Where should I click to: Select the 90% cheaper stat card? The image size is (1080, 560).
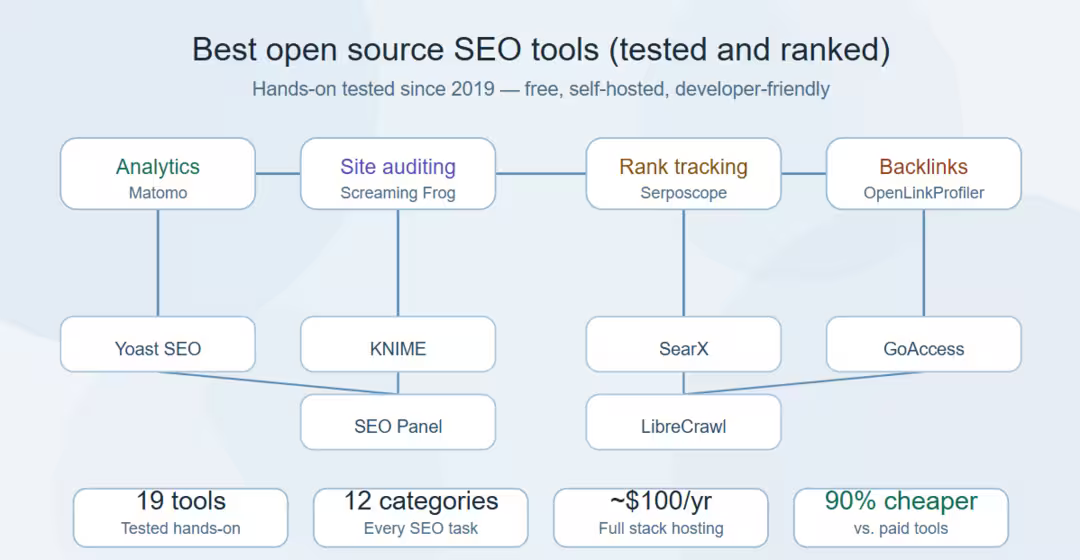tap(901, 518)
